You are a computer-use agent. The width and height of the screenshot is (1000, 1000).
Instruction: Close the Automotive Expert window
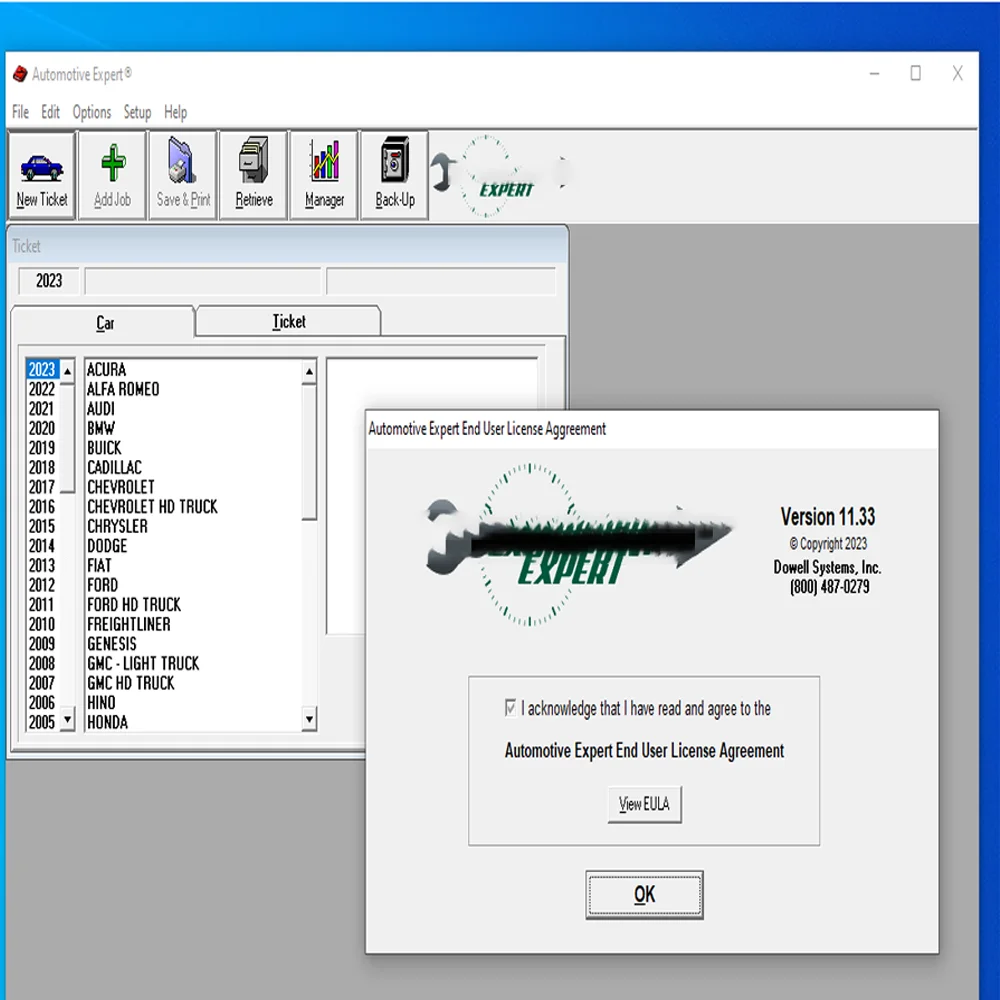coord(957,73)
